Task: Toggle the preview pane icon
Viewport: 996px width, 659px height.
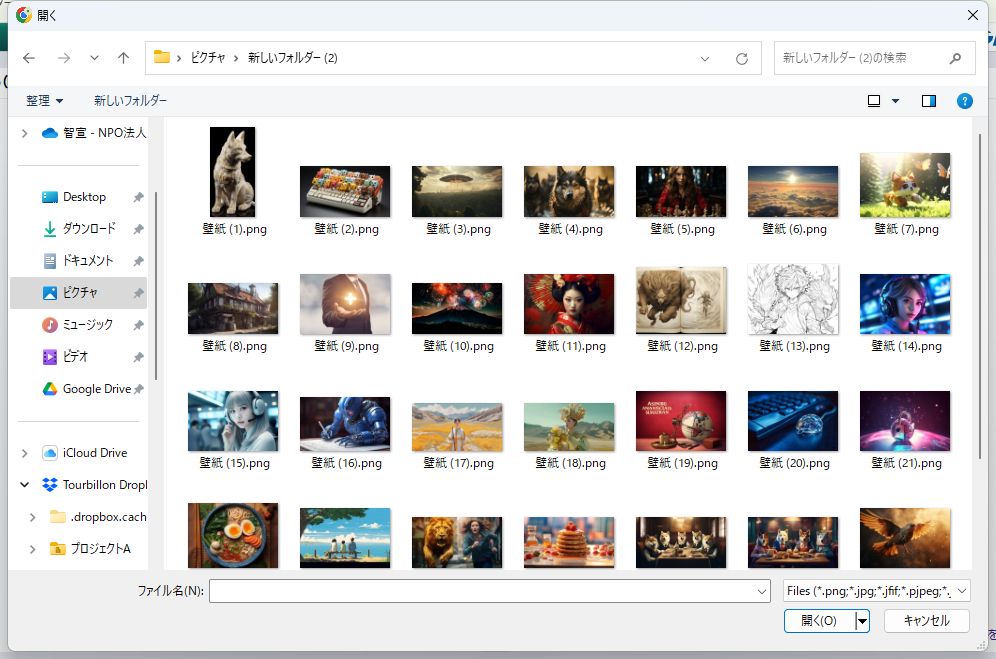Action: [929, 101]
